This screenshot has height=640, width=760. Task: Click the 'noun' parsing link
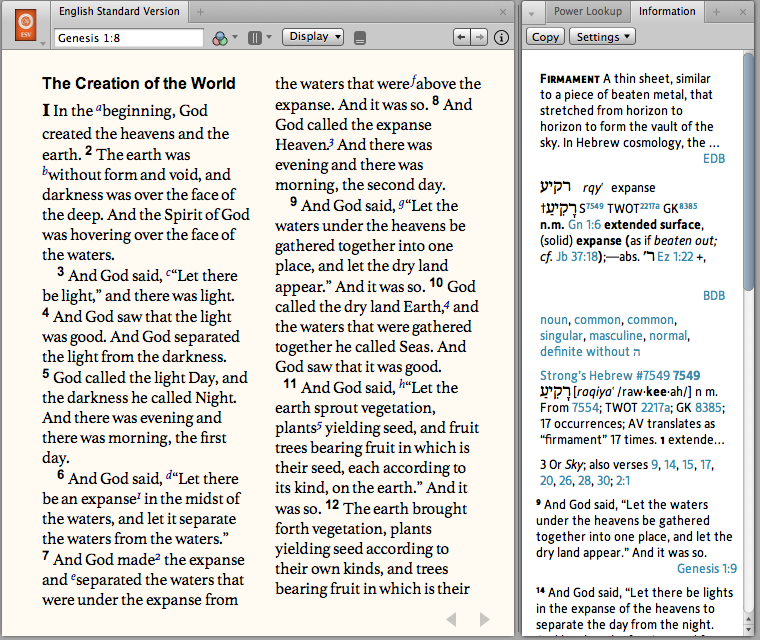point(554,320)
